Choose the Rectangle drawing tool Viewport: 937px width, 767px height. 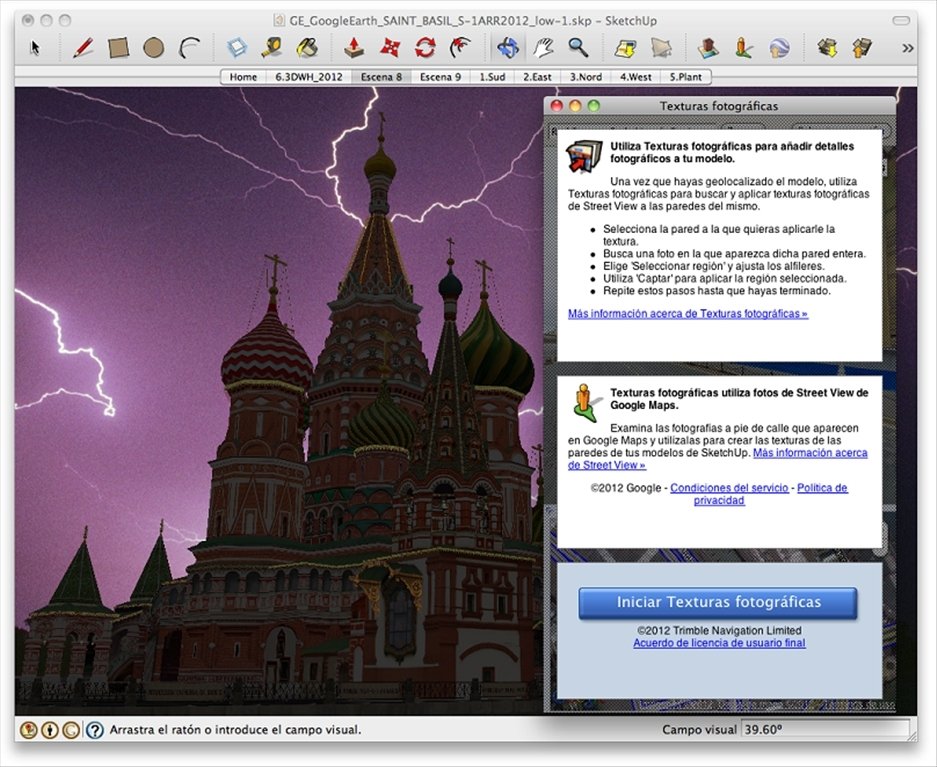pos(118,48)
